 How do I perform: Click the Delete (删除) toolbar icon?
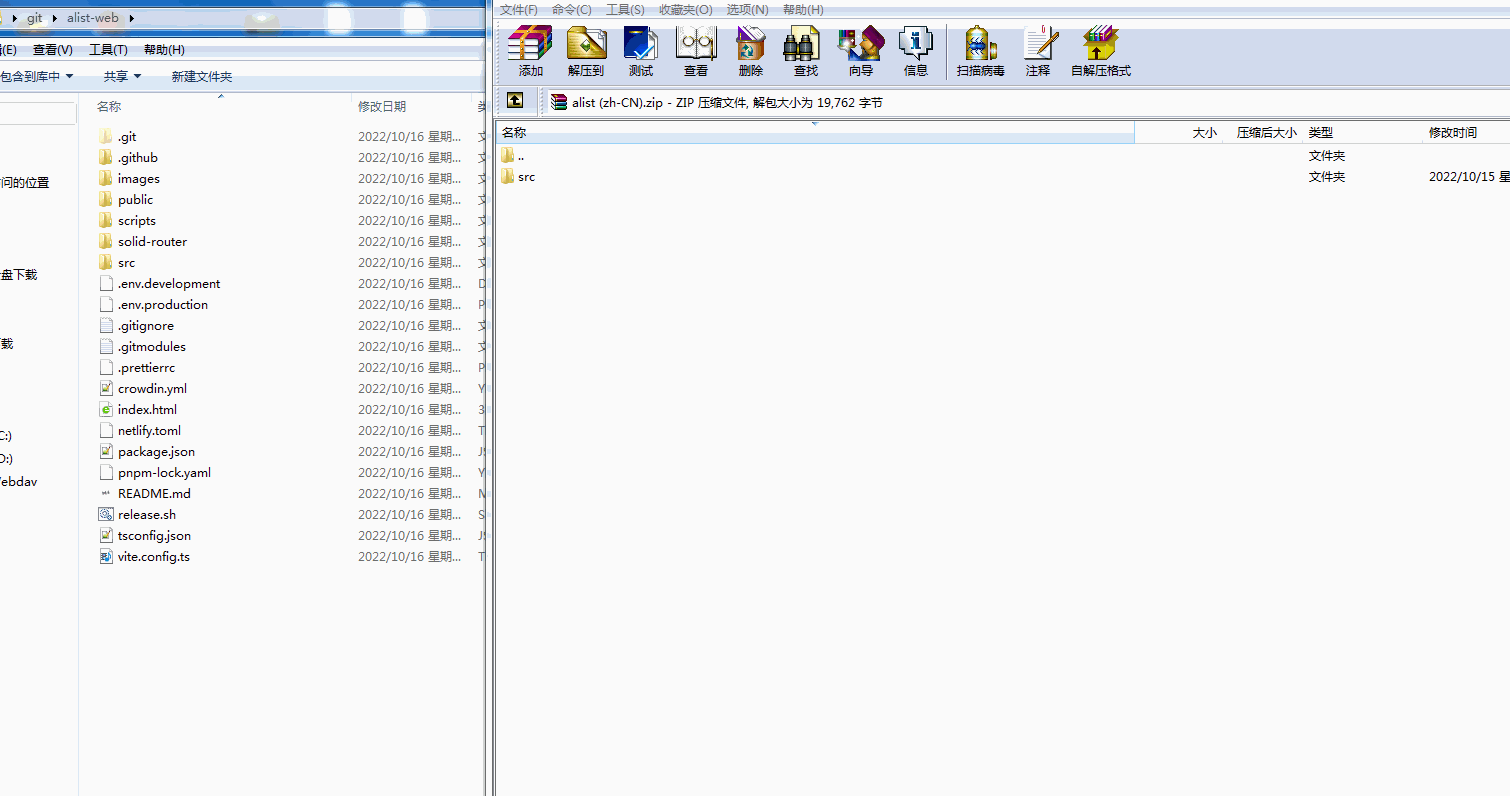(751, 51)
